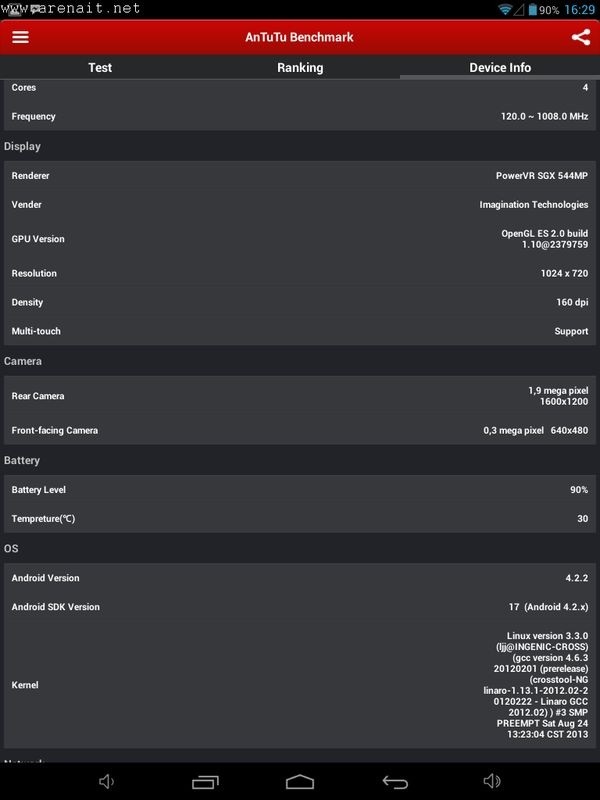Select the Device Info tab

(500, 68)
